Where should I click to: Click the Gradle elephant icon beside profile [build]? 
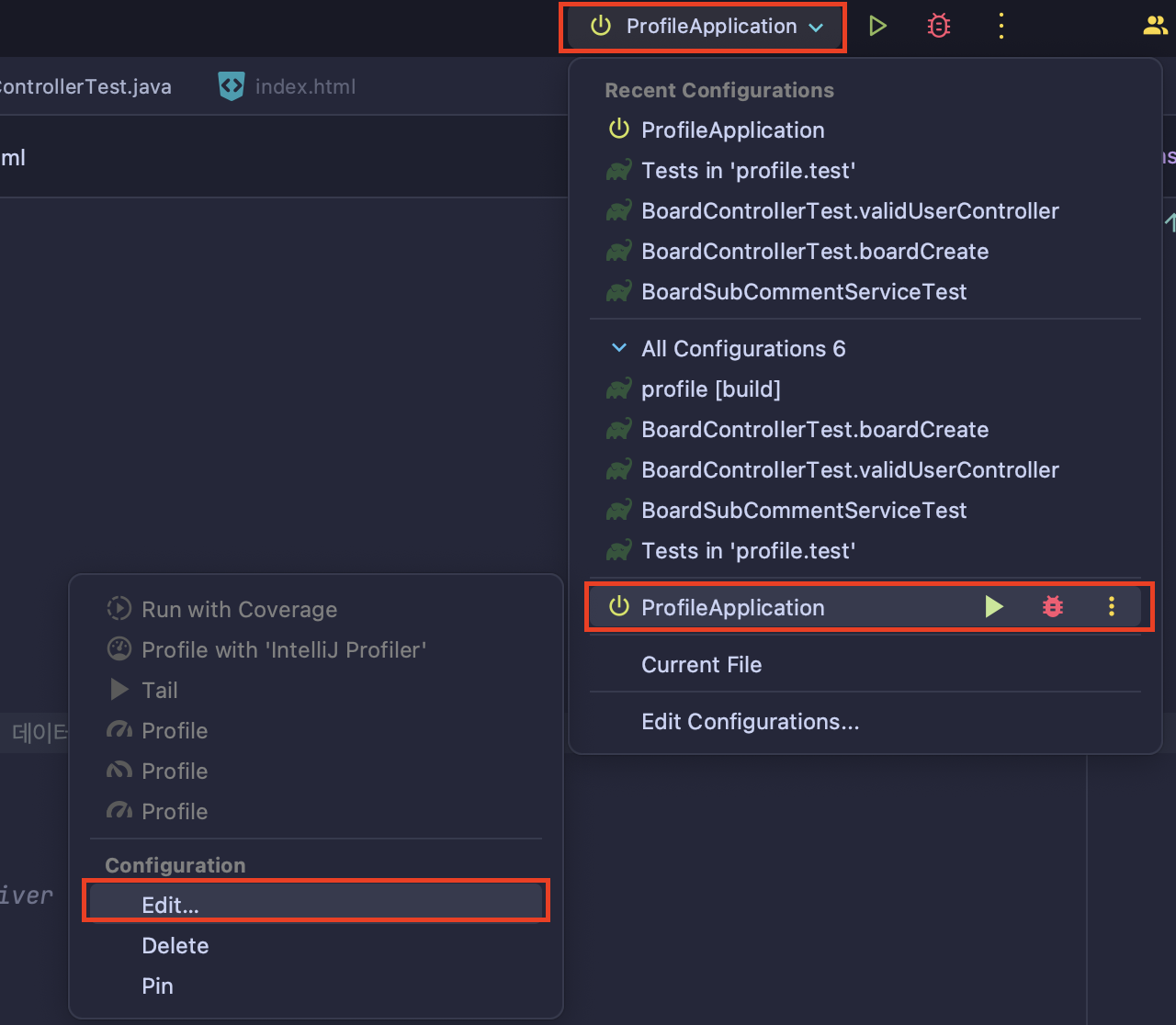(x=619, y=389)
